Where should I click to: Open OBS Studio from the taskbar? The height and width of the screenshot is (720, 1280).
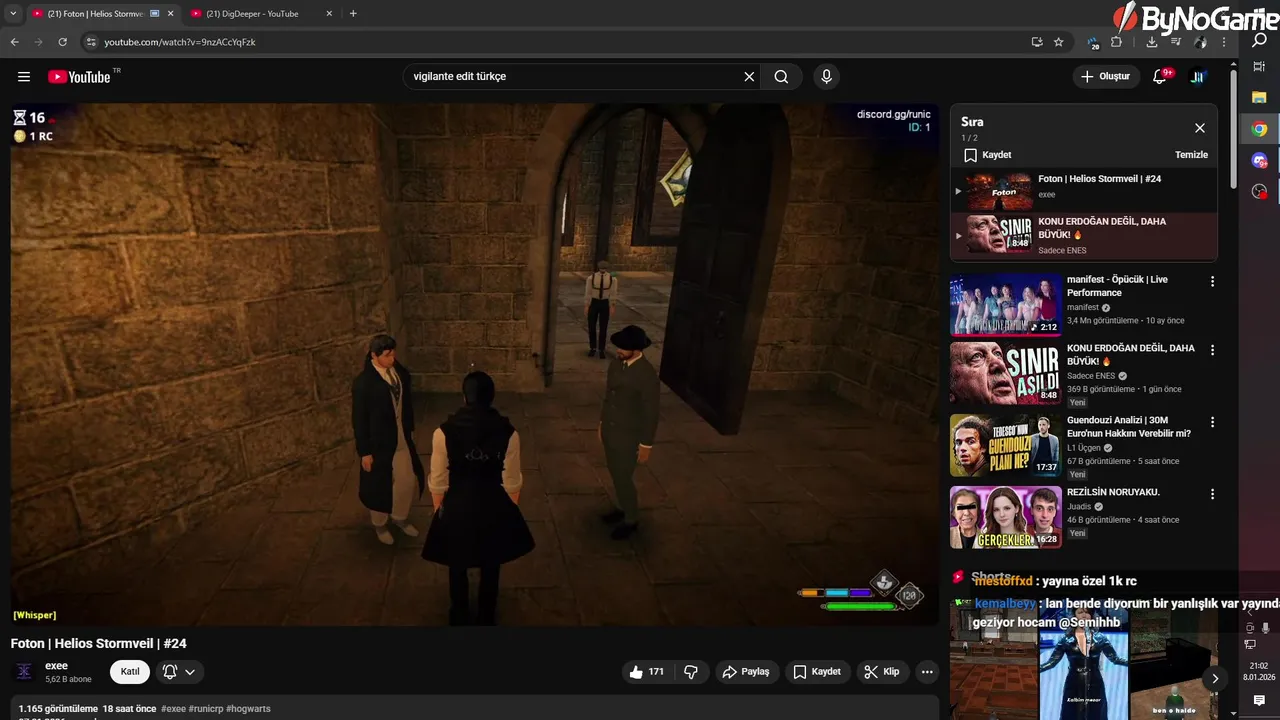pyautogui.click(x=1259, y=192)
